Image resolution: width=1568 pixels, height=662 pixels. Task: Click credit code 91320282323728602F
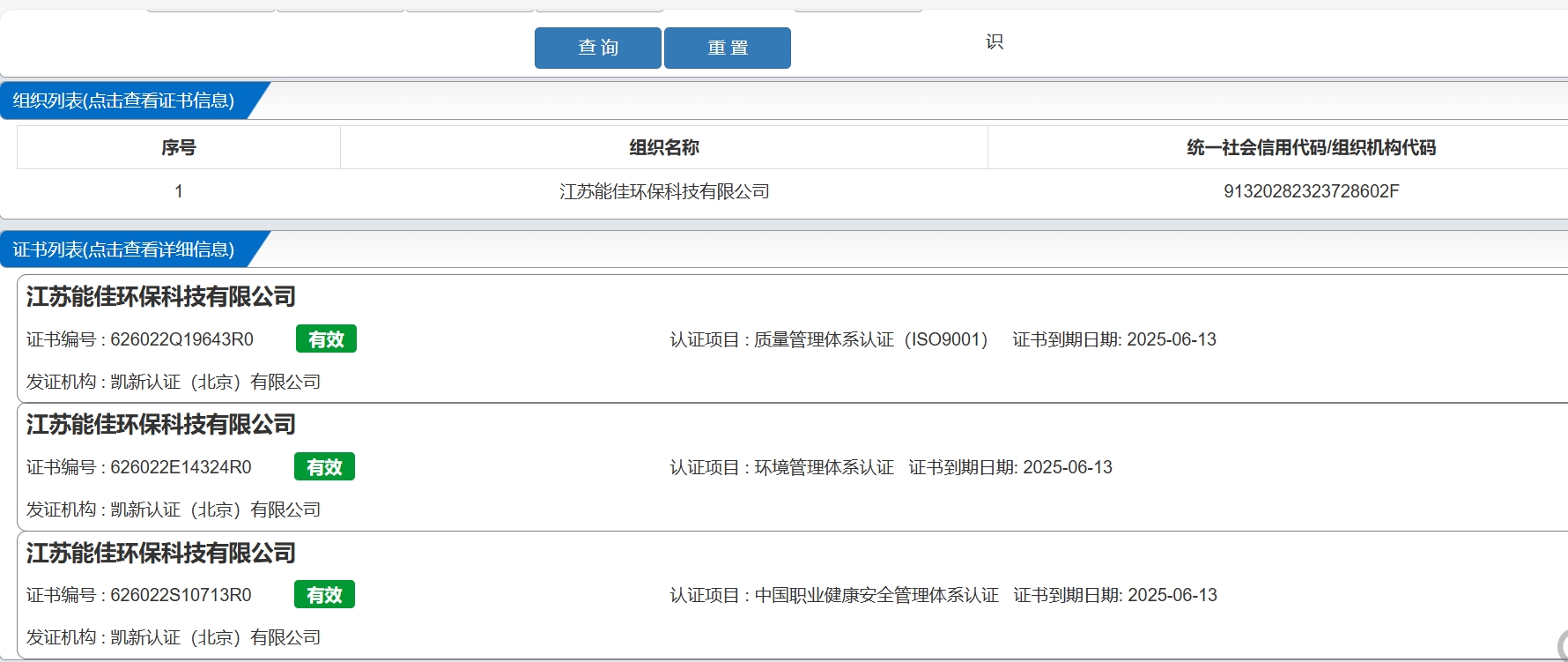(x=1311, y=191)
